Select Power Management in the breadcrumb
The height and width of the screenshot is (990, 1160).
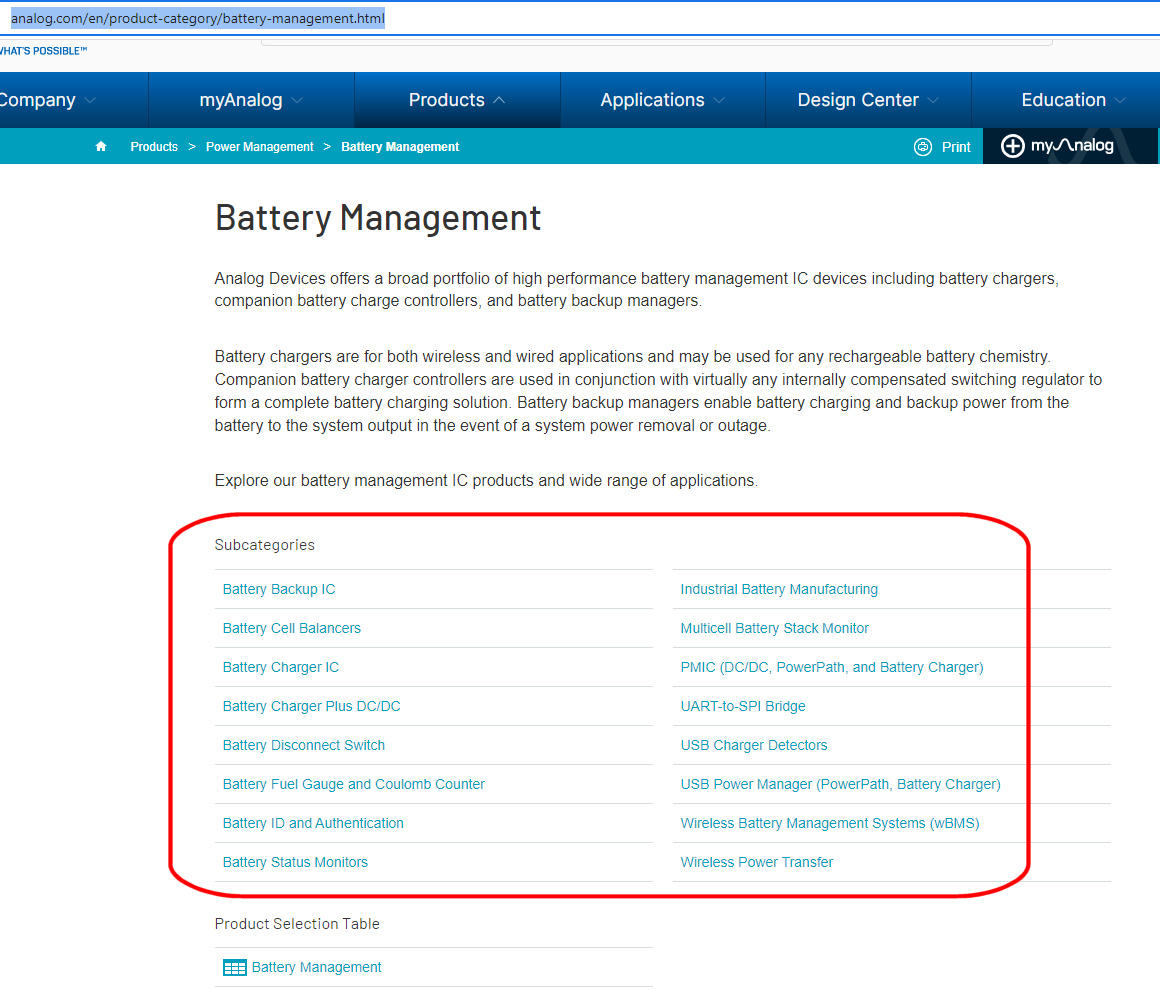pyautogui.click(x=259, y=146)
